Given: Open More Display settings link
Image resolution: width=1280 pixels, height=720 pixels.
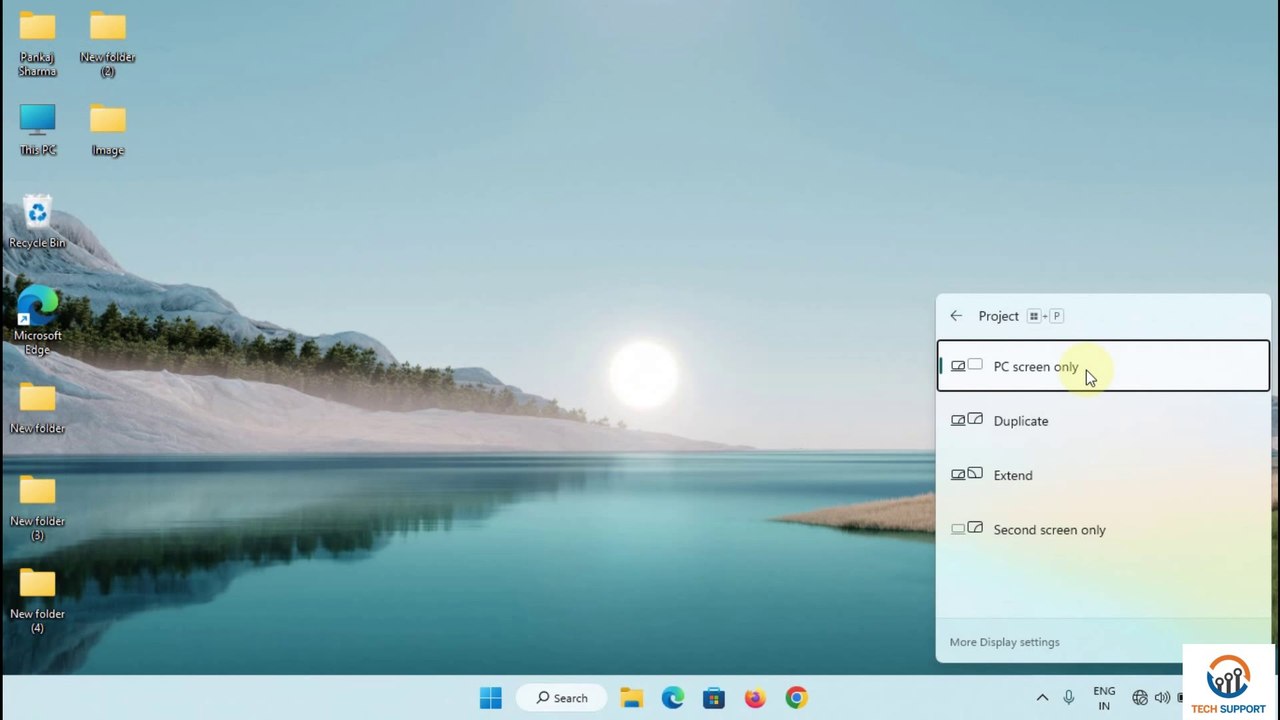Looking at the screenshot, I should pyautogui.click(x=1004, y=642).
